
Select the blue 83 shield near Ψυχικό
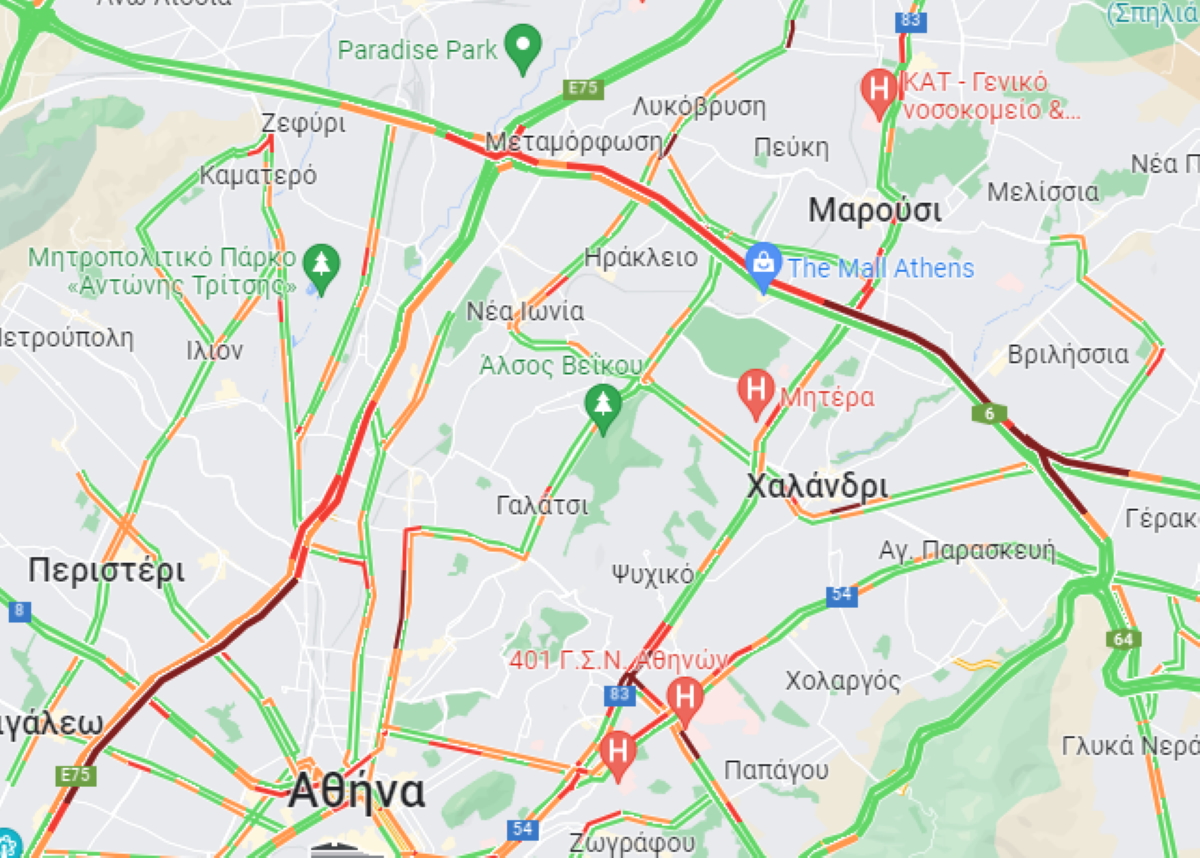[x=620, y=695]
